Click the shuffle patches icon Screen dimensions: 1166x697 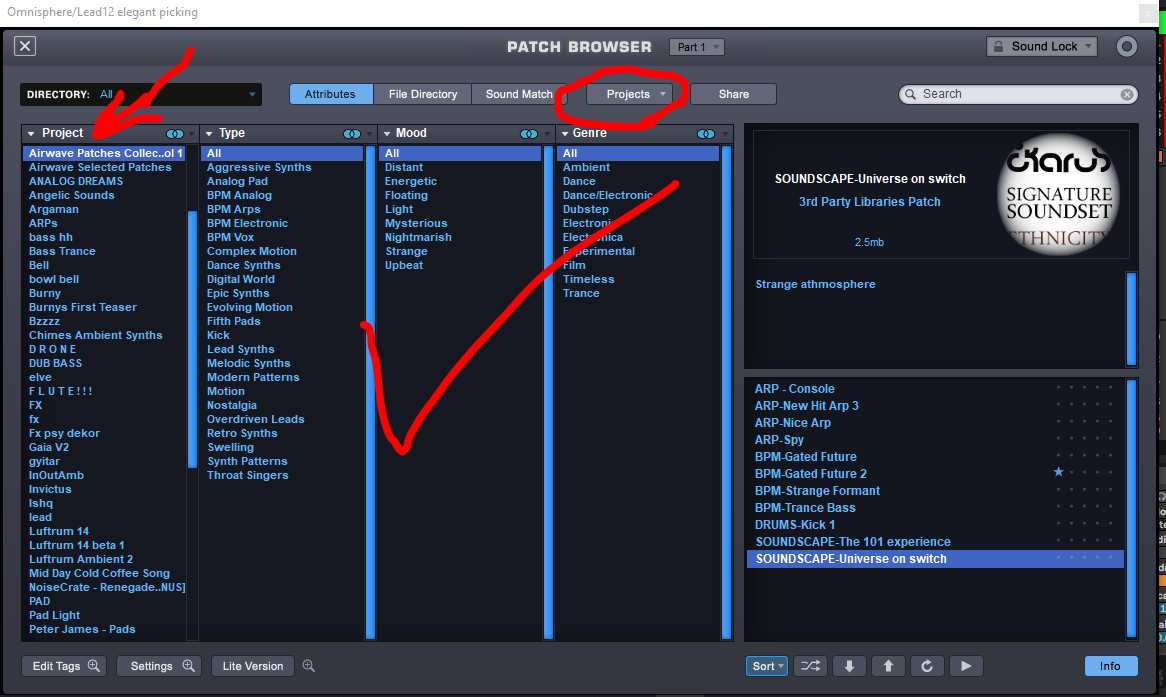click(810, 666)
